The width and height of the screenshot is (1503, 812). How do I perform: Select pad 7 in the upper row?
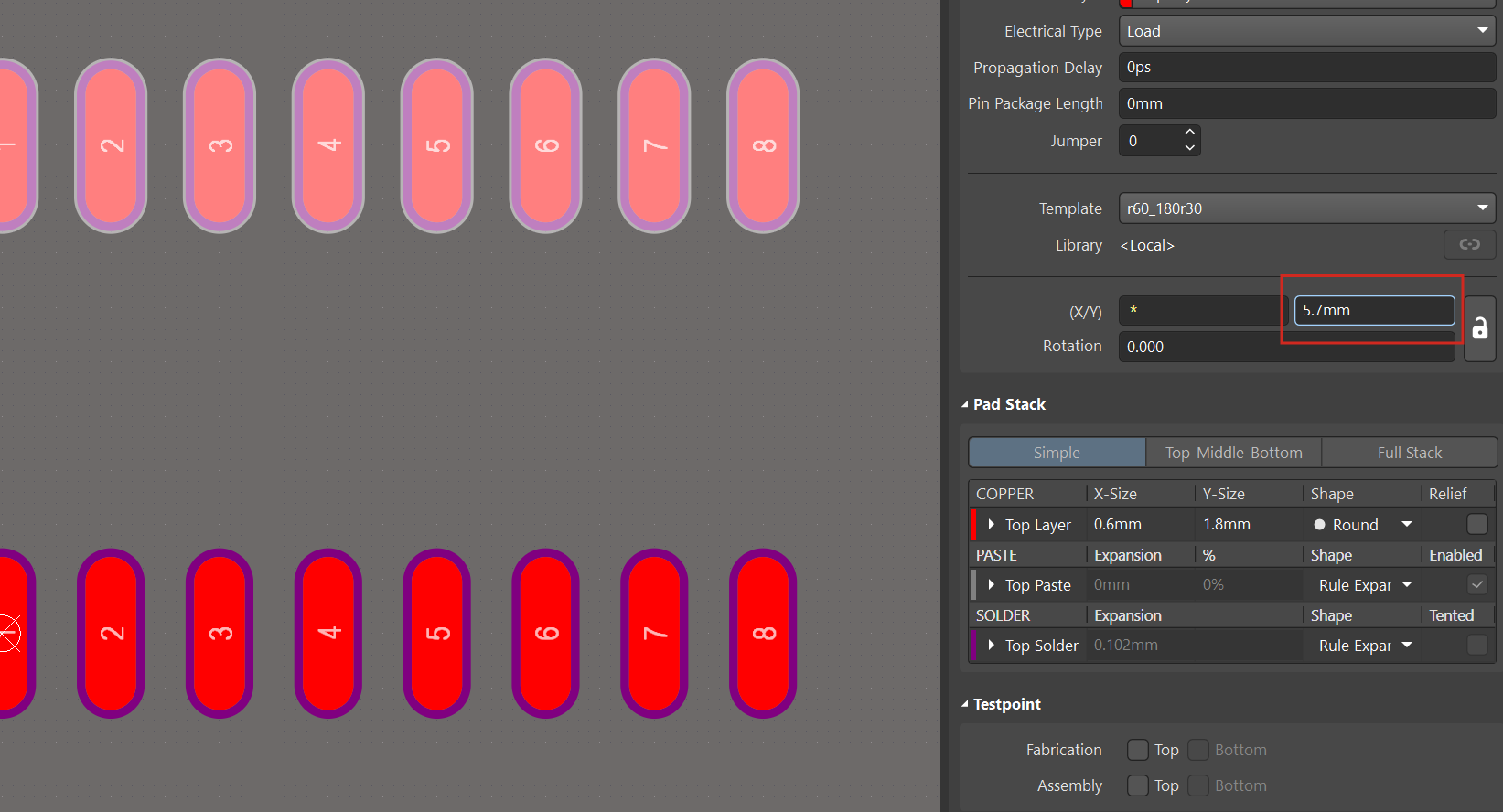[x=654, y=145]
